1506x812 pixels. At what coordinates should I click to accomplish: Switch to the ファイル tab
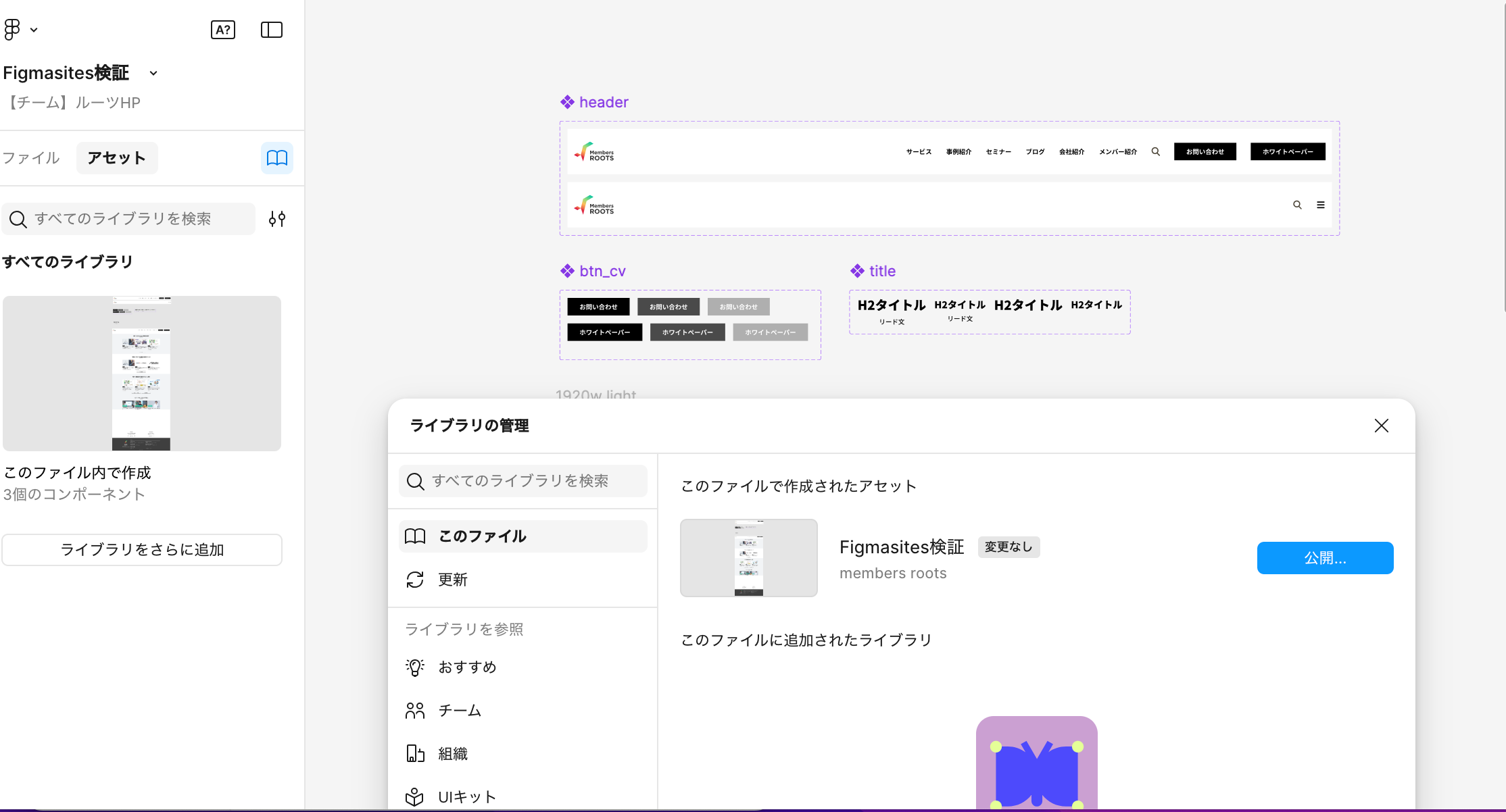pyautogui.click(x=31, y=158)
